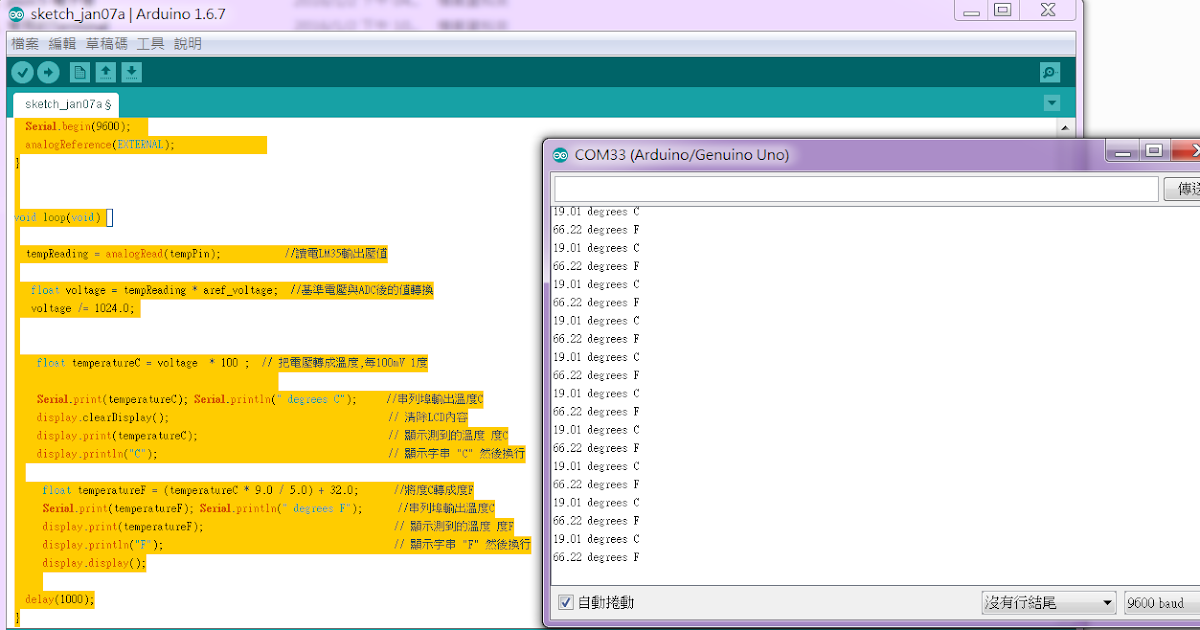
Task: Toggle the 自動捲動 autoscroll checkbox
Action: point(566,603)
